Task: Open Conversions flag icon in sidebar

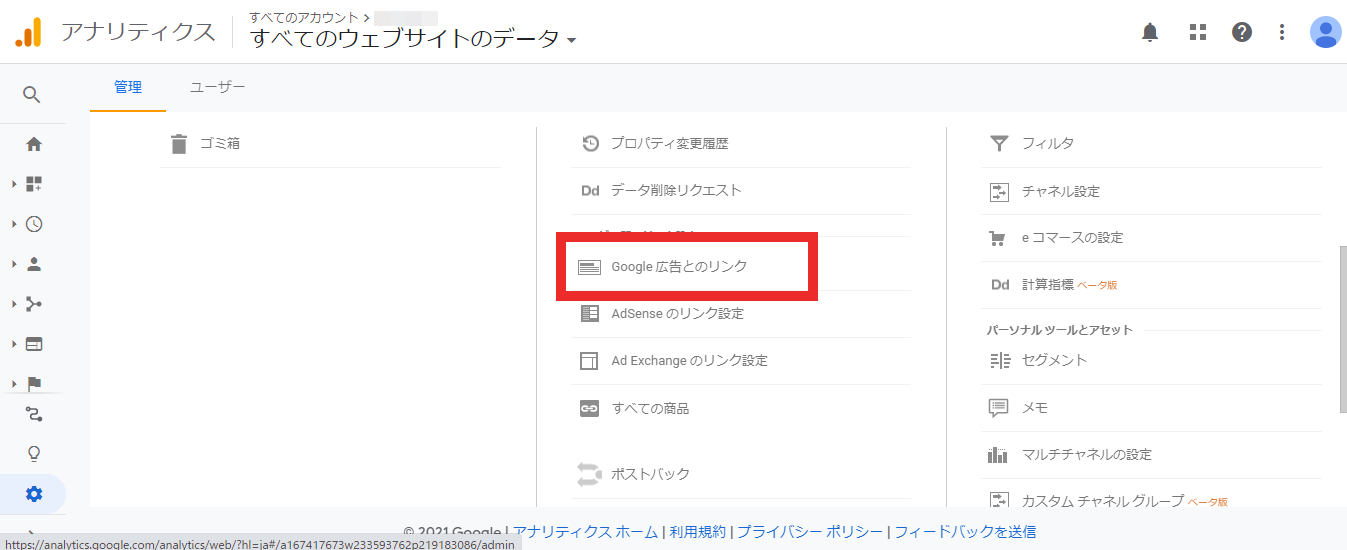Action: pos(34,384)
